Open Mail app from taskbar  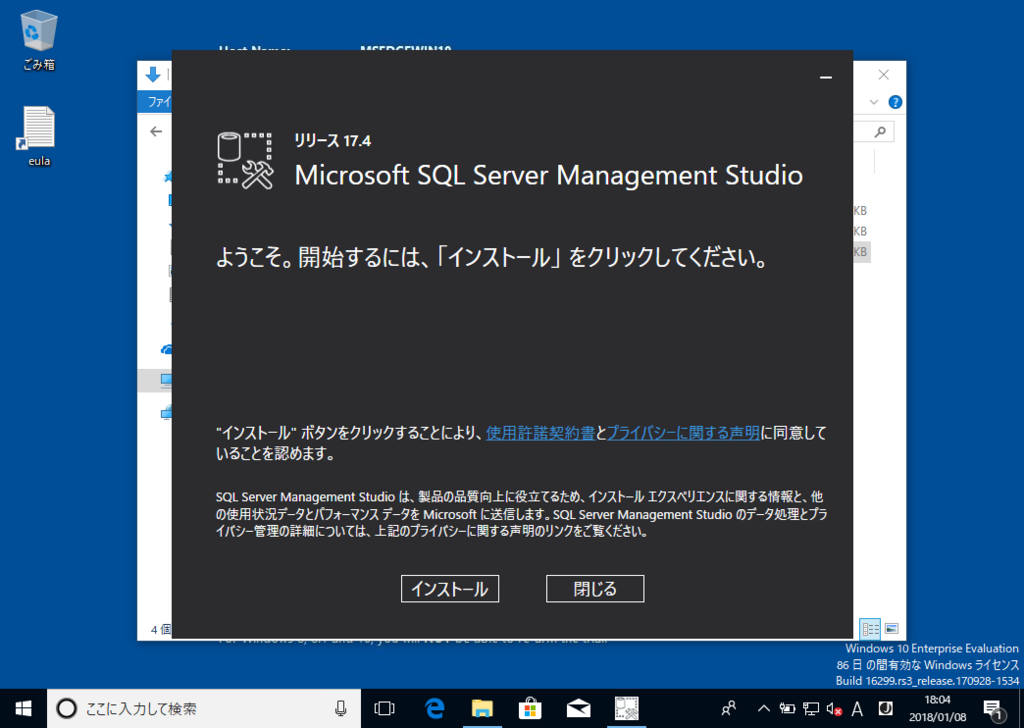coord(579,708)
